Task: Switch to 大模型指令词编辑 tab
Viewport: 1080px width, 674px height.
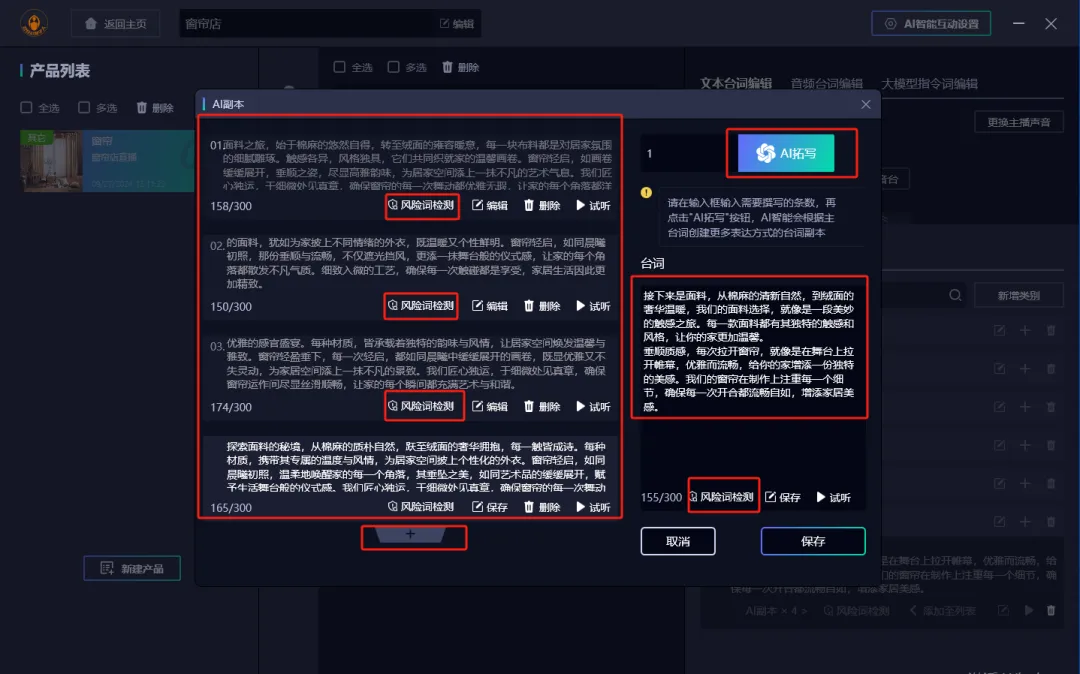Action: click(929, 83)
